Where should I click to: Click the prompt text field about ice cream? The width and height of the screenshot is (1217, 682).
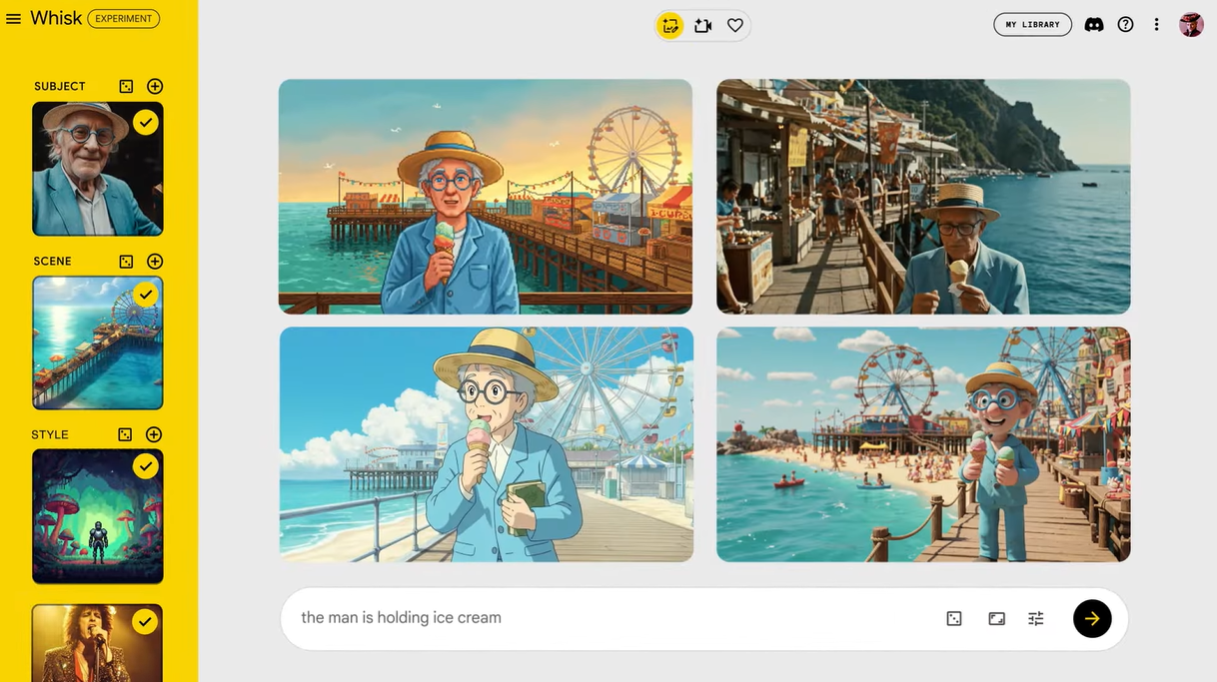(x=610, y=618)
